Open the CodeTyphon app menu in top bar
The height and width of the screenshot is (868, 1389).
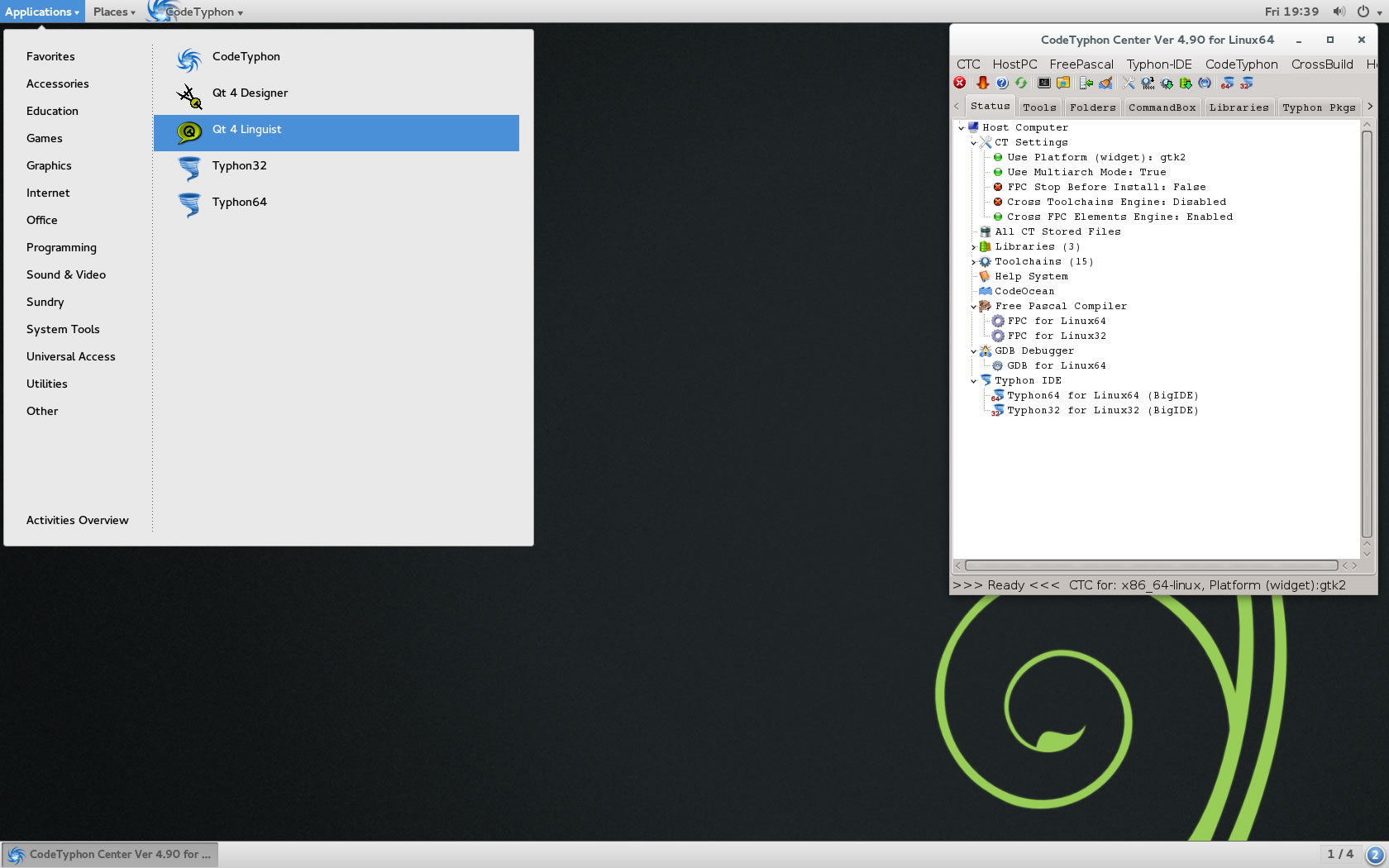197,12
